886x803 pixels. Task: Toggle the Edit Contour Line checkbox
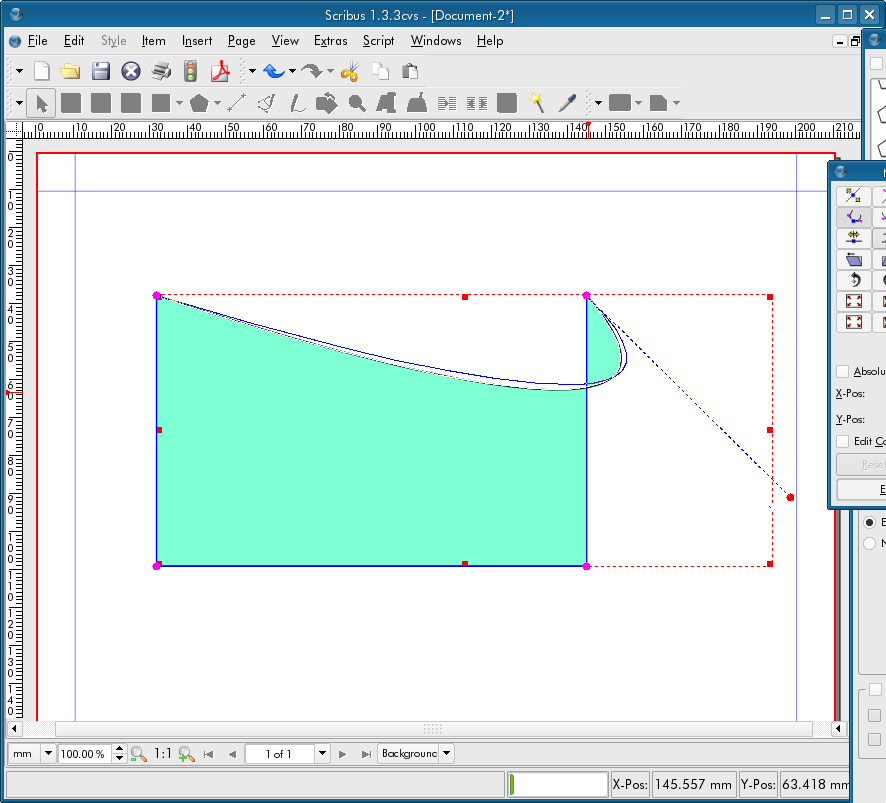(x=842, y=441)
